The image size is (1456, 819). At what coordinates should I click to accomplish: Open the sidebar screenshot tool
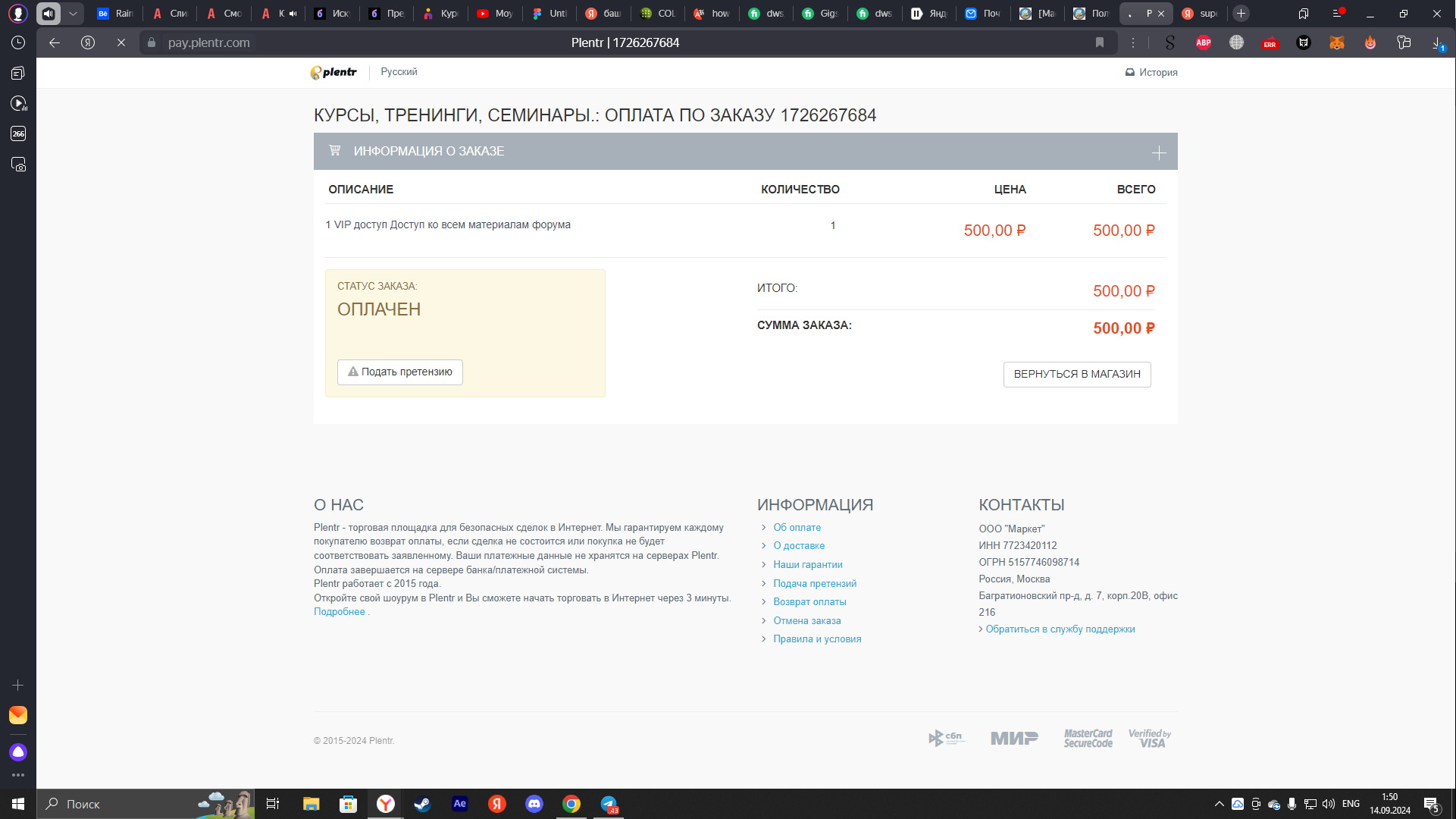pos(18,164)
